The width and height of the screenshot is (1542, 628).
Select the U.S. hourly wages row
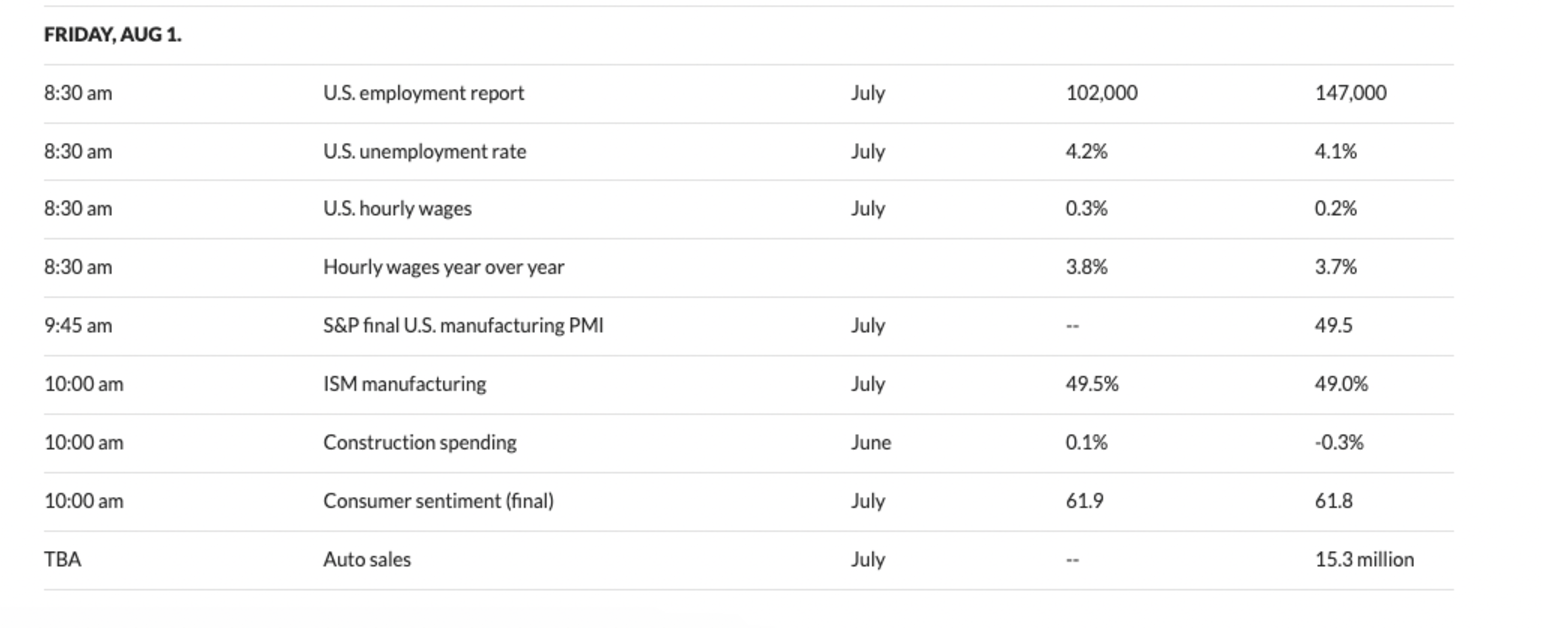click(x=397, y=209)
